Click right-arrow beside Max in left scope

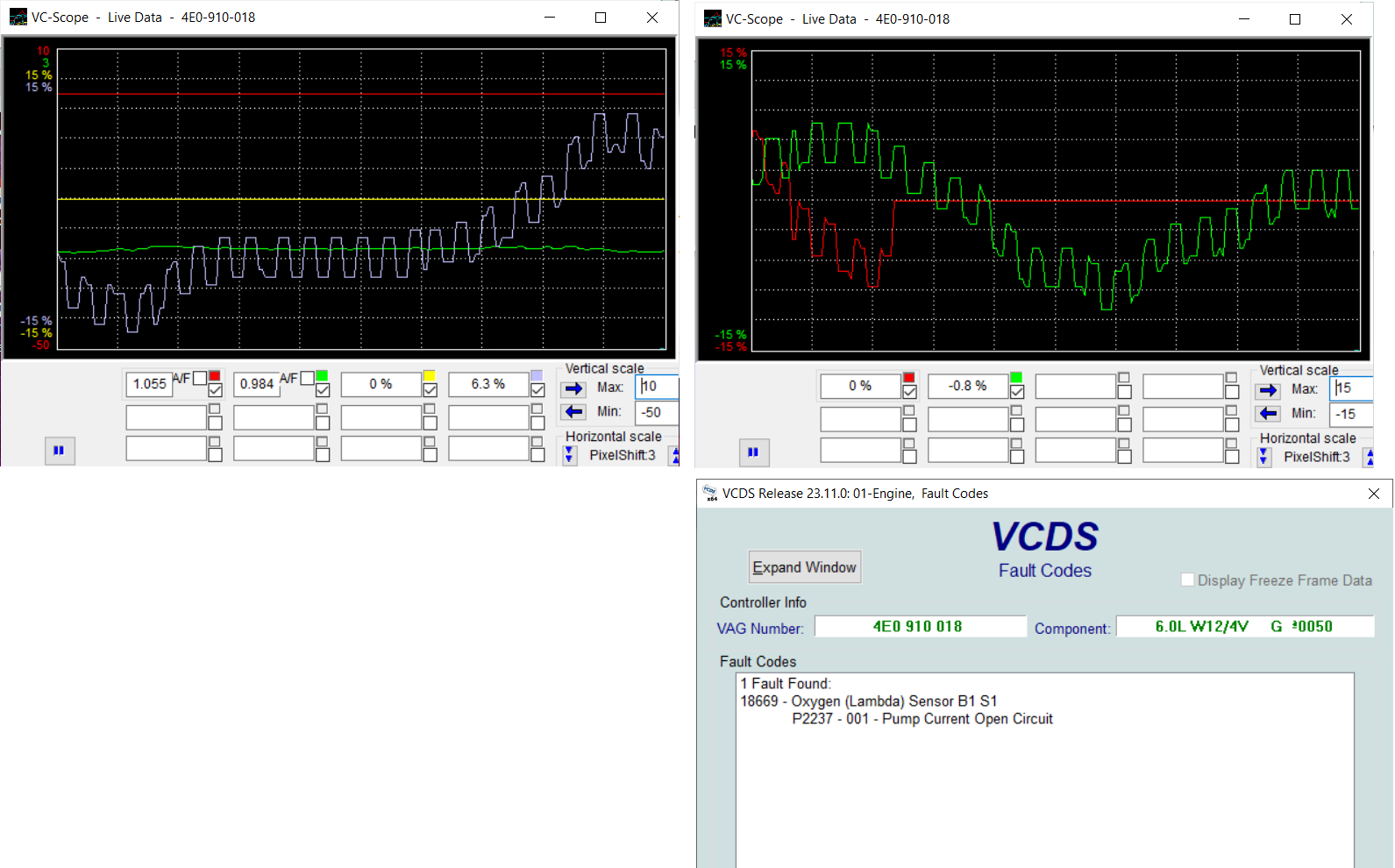574,388
